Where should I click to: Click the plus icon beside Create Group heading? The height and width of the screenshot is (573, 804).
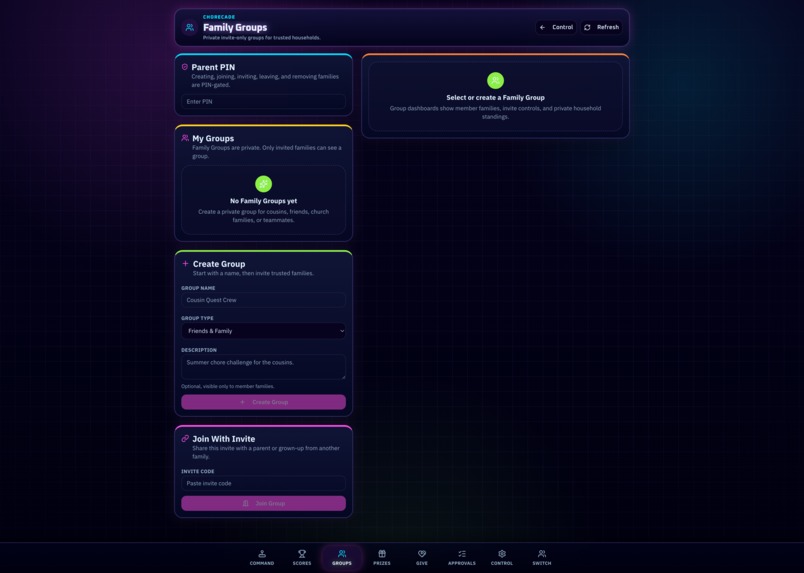[185, 264]
